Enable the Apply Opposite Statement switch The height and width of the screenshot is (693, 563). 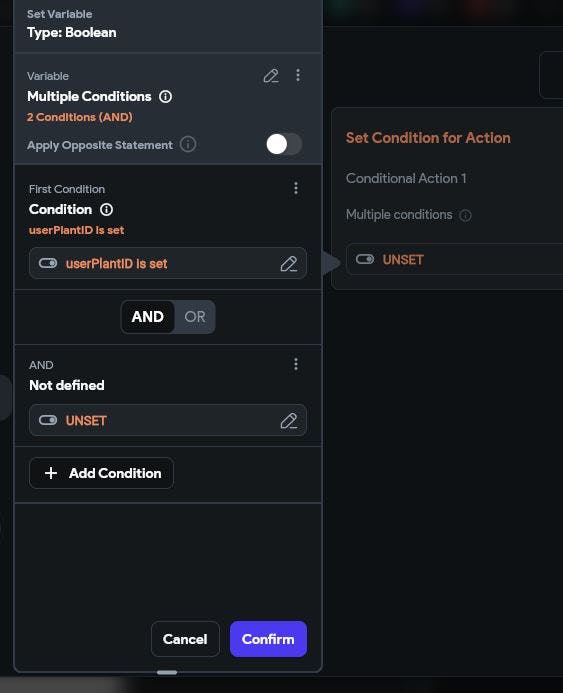284,145
